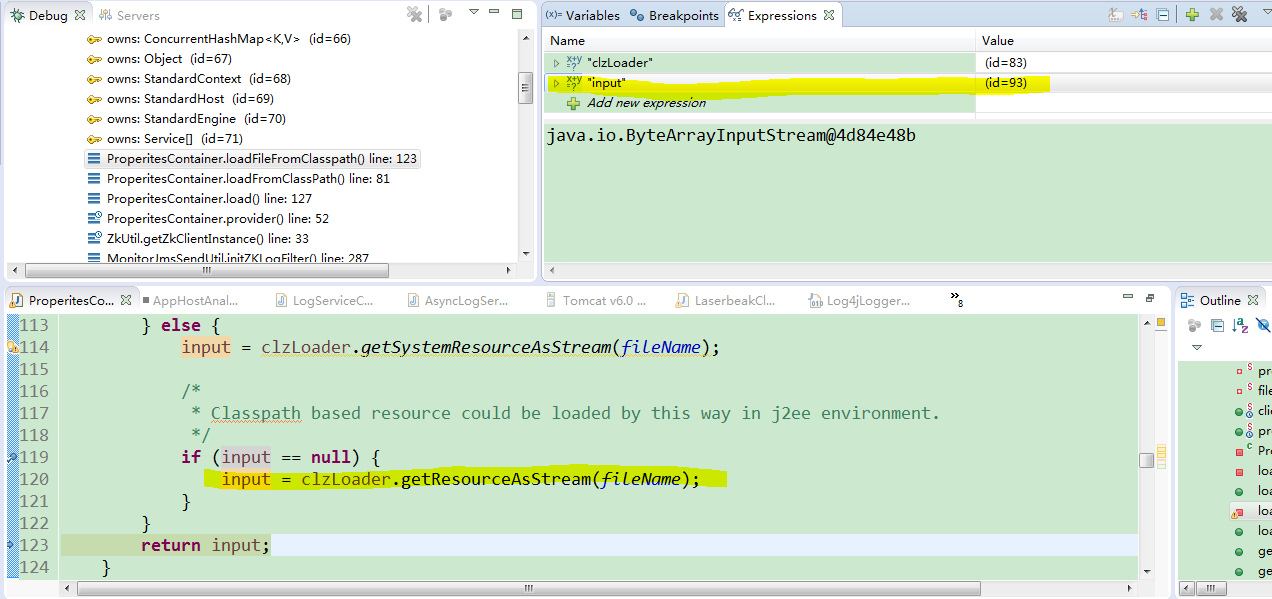Click warning marker on line 114
Image resolution: width=1272 pixels, height=599 pixels.
tap(13, 347)
